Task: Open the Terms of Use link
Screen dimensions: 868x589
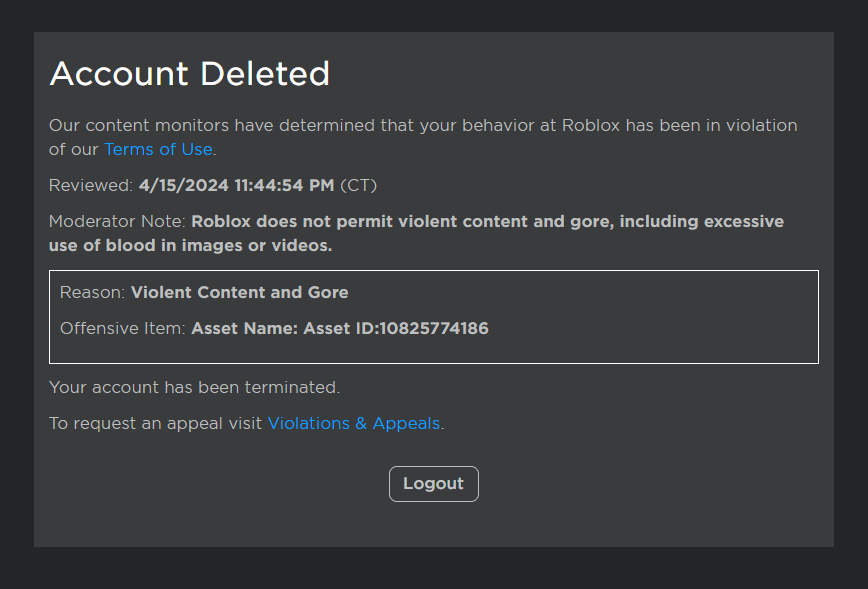Action: (158, 149)
